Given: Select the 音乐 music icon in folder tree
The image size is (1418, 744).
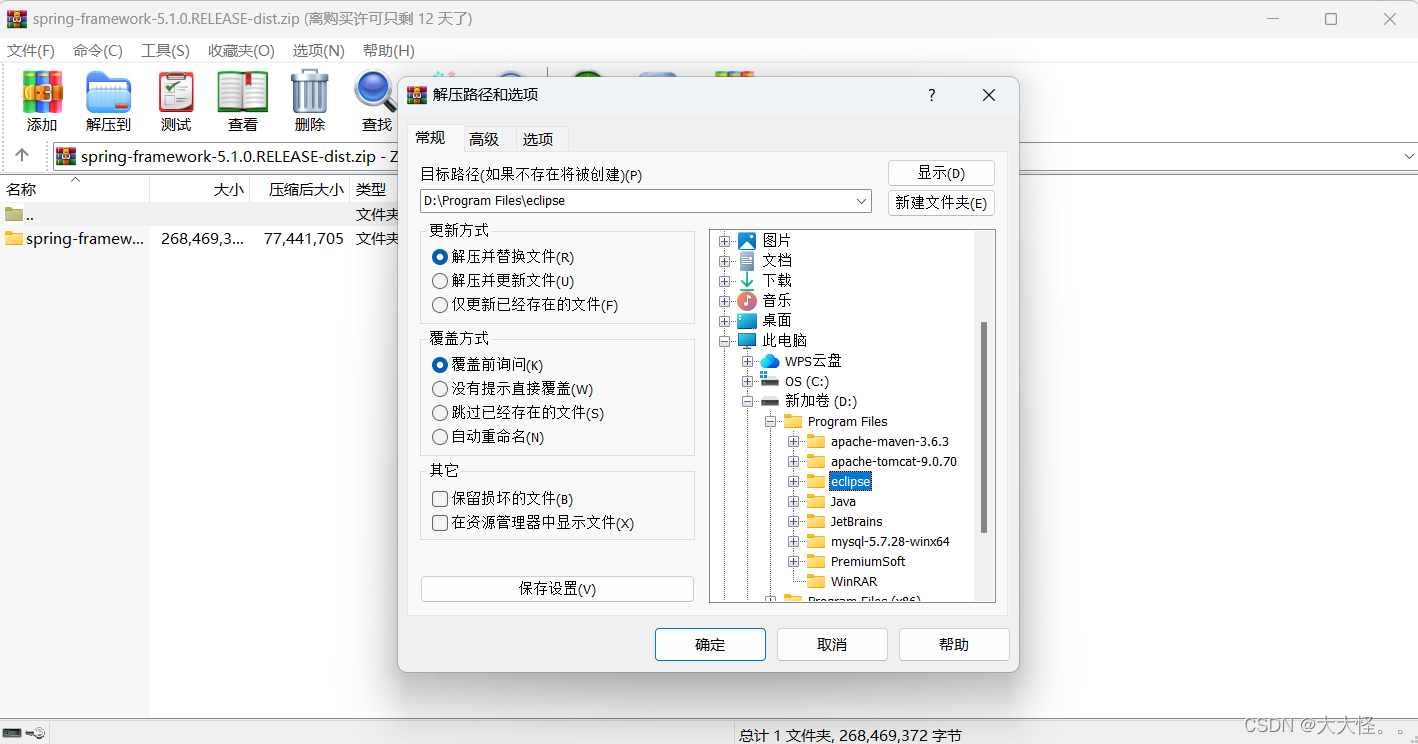Looking at the screenshot, I should (747, 300).
